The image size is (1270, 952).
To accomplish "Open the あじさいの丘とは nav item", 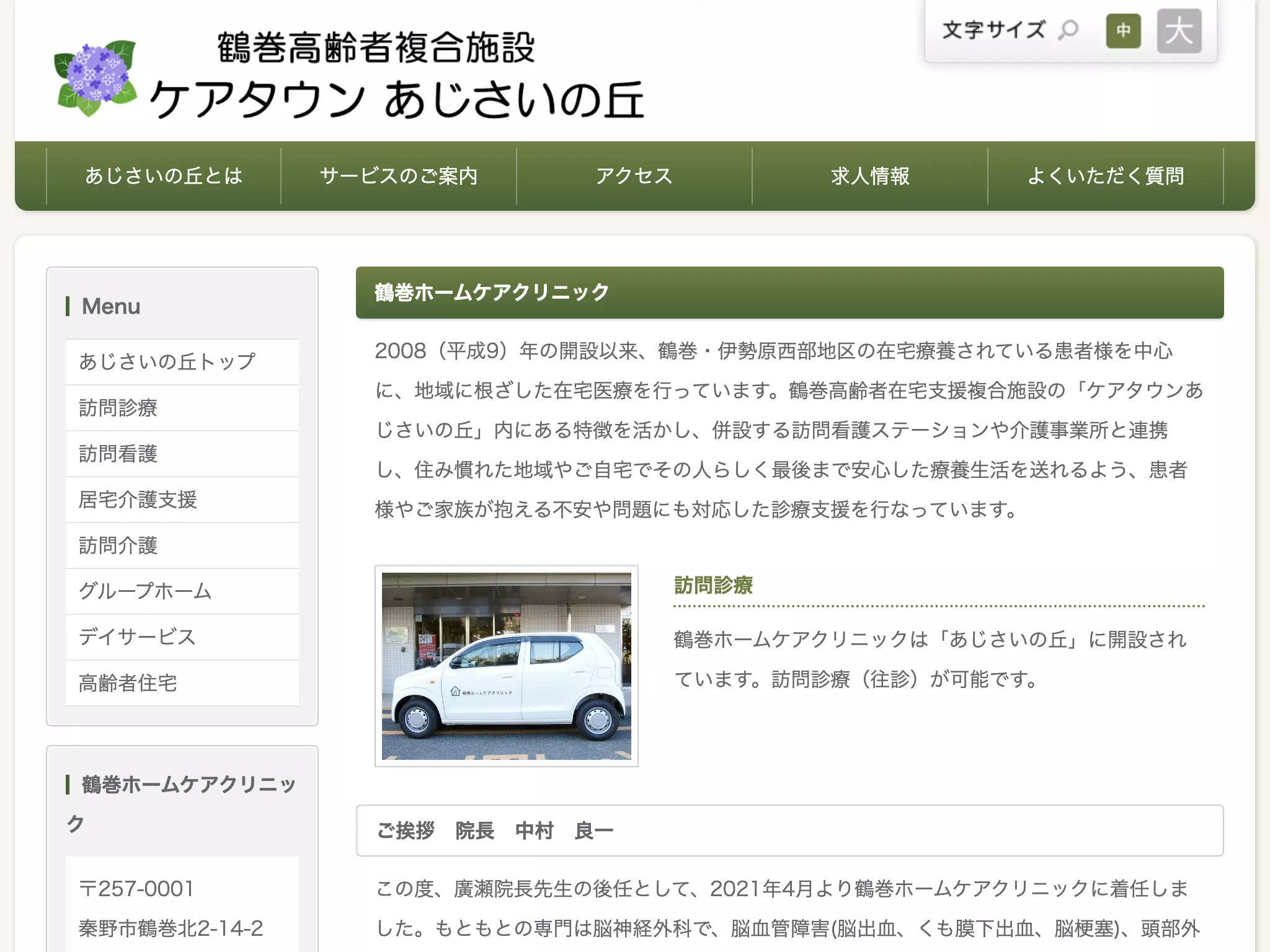I will tap(164, 176).
